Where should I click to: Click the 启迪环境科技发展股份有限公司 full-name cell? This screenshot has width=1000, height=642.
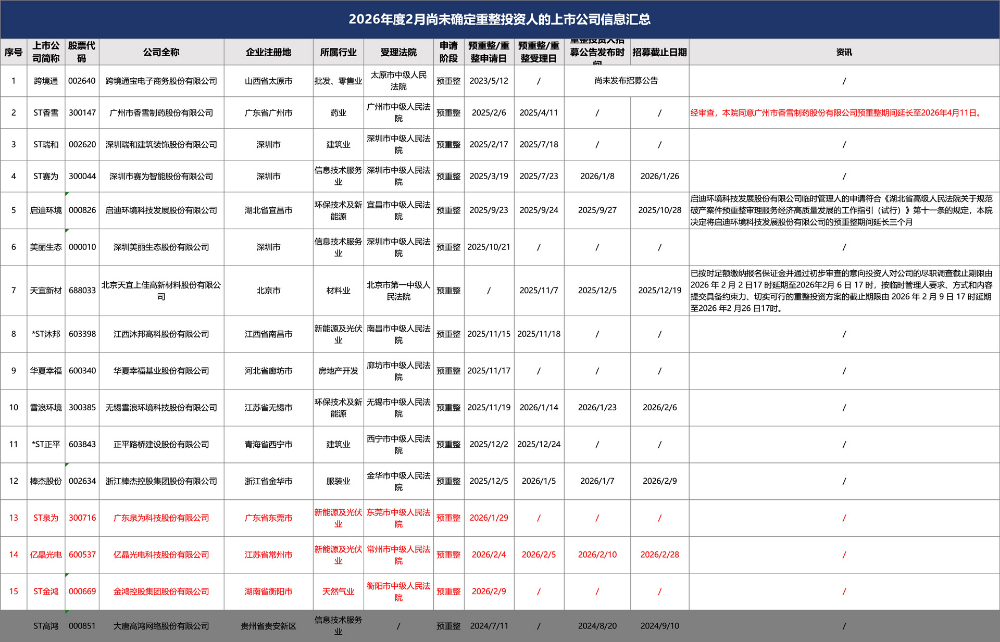[x=161, y=210]
